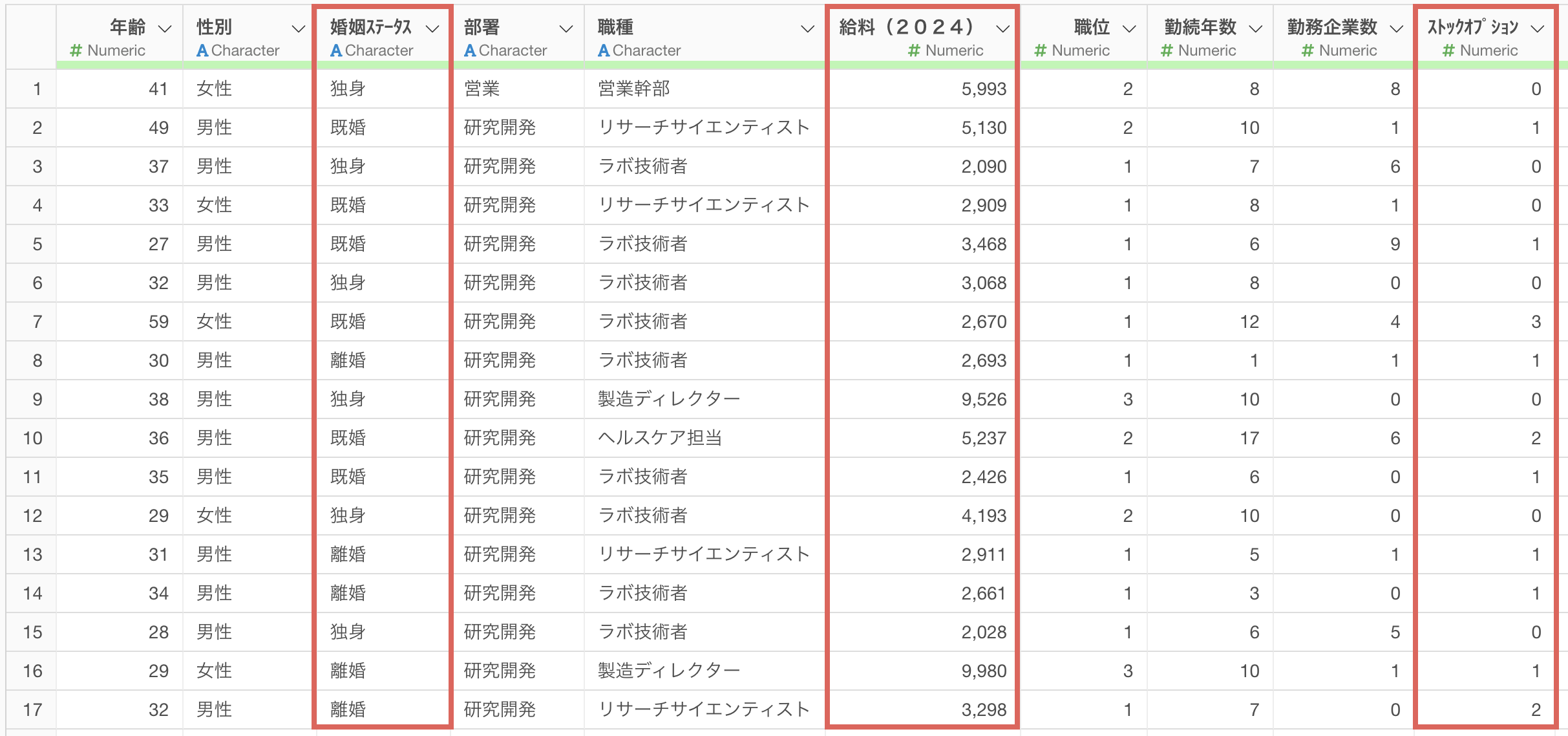1568x736 pixels.
Task: Select the 給料（2024） column header
Action: tap(922, 36)
